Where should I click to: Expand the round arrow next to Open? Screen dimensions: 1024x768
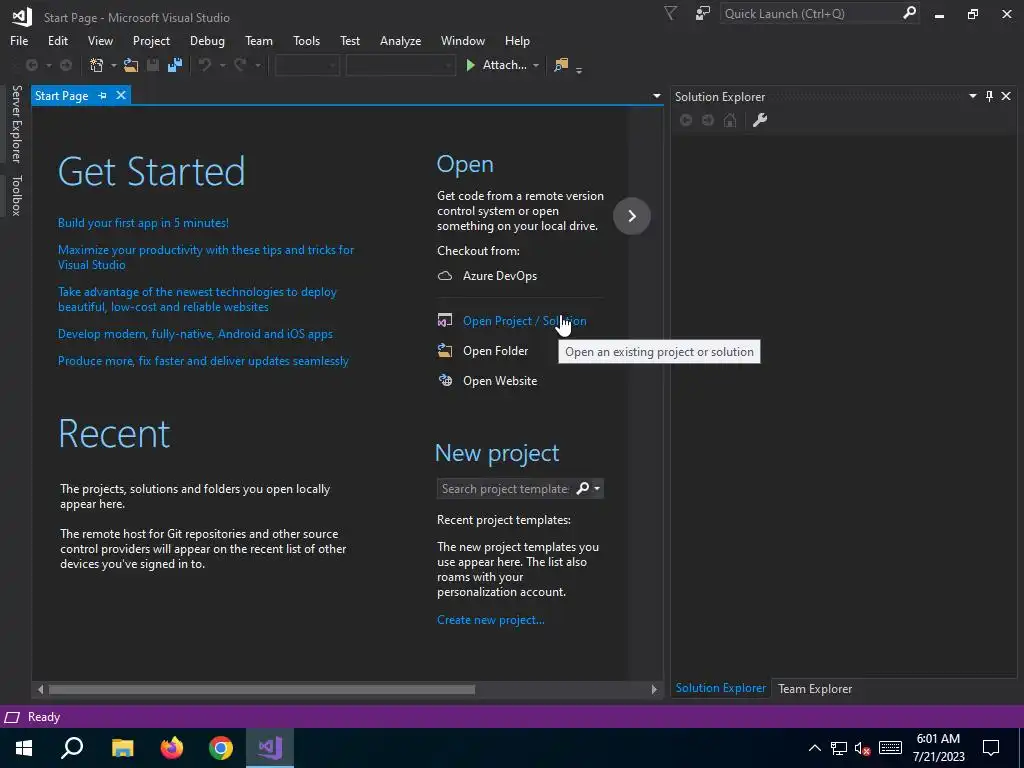[632, 216]
